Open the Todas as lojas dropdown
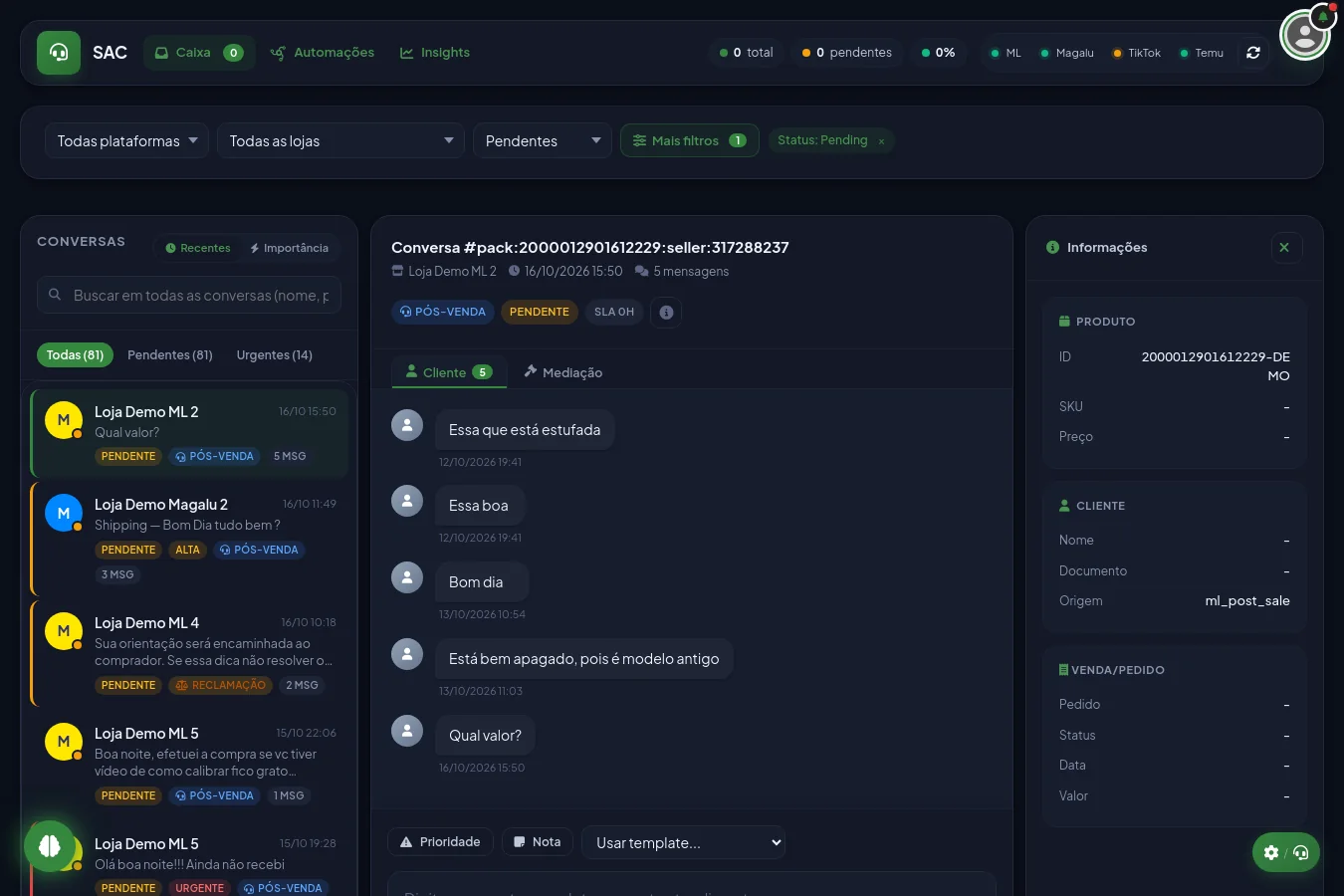 pos(340,140)
